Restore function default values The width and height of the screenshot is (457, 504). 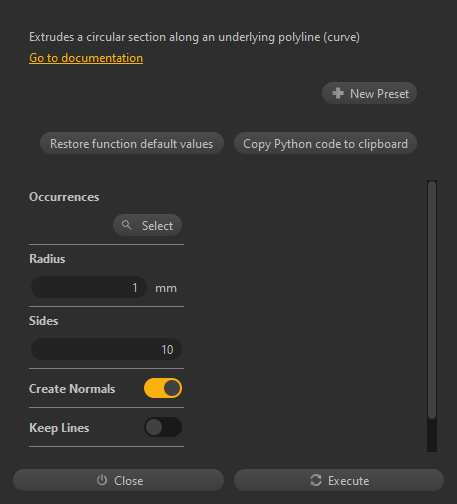(132, 144)
